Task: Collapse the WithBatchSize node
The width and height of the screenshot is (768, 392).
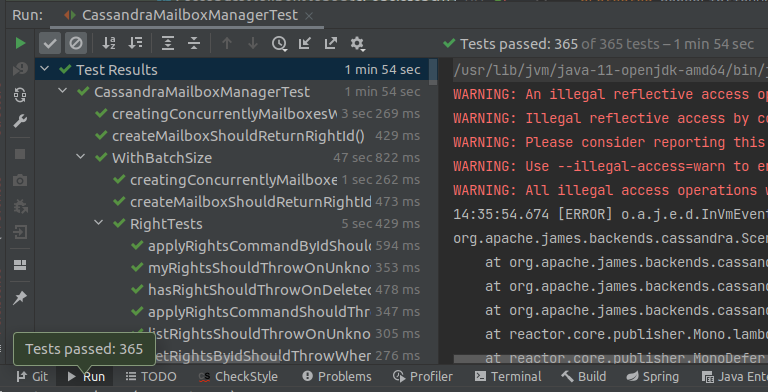Action: tap(81, 157)
